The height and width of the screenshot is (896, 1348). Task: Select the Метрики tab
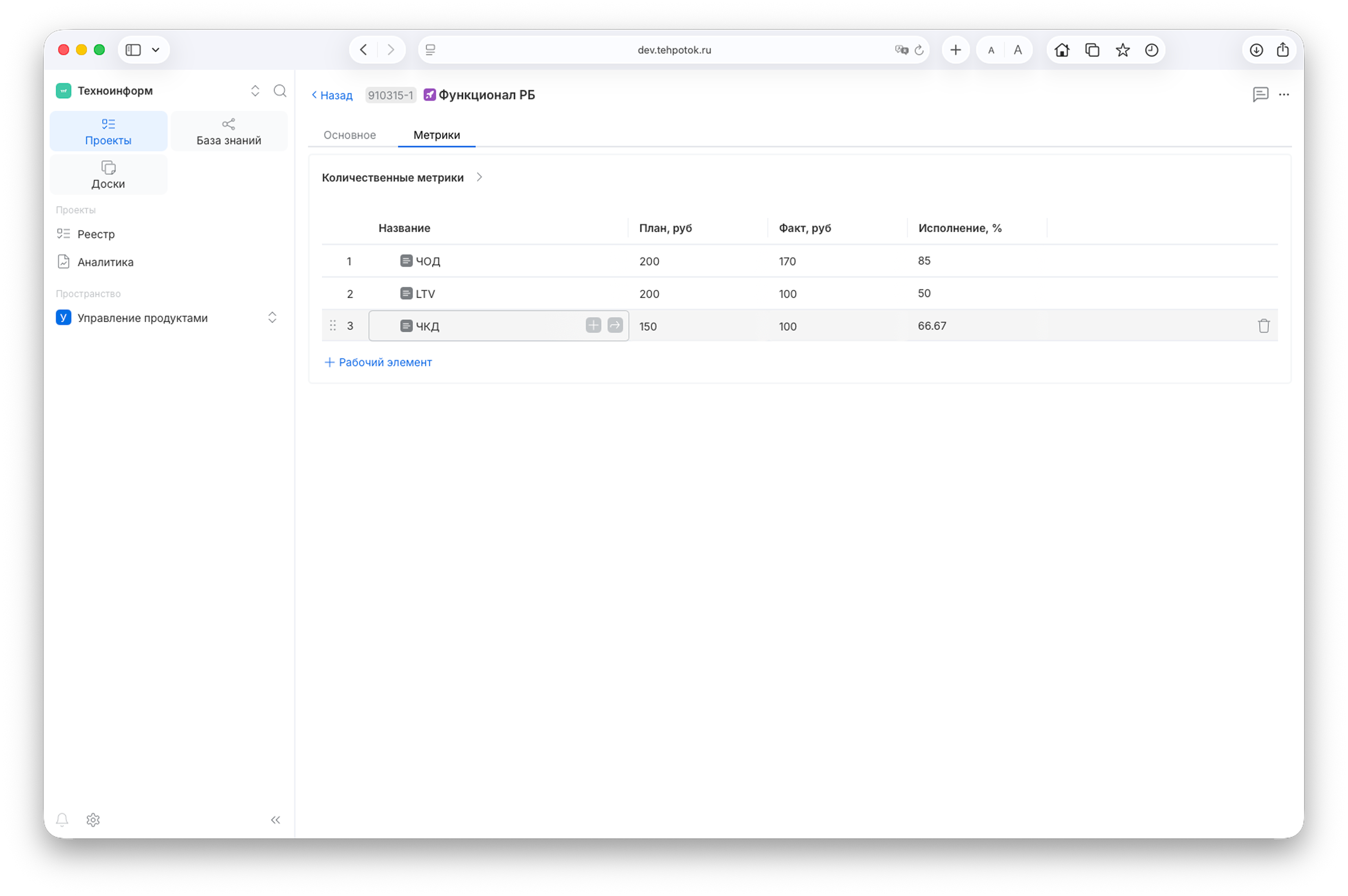[437, 135]
